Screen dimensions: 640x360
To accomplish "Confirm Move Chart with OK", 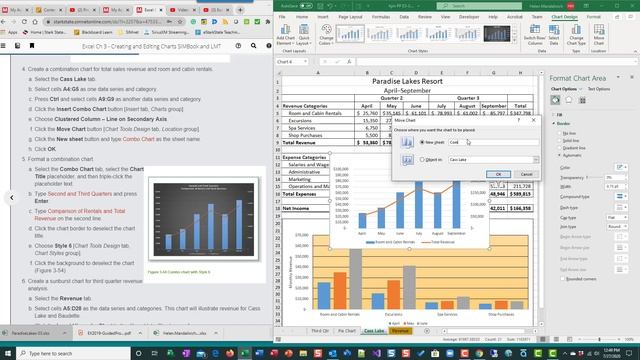I will (x=498, y=174).
